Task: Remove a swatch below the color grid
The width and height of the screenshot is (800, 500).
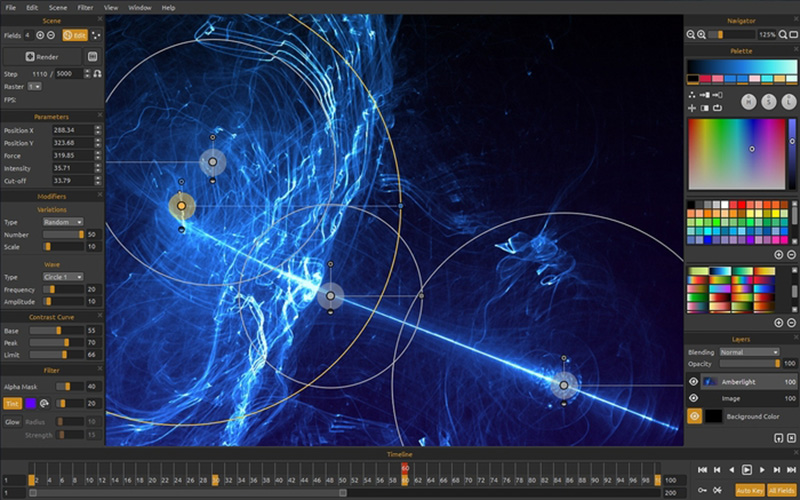Action: point(791,254)
